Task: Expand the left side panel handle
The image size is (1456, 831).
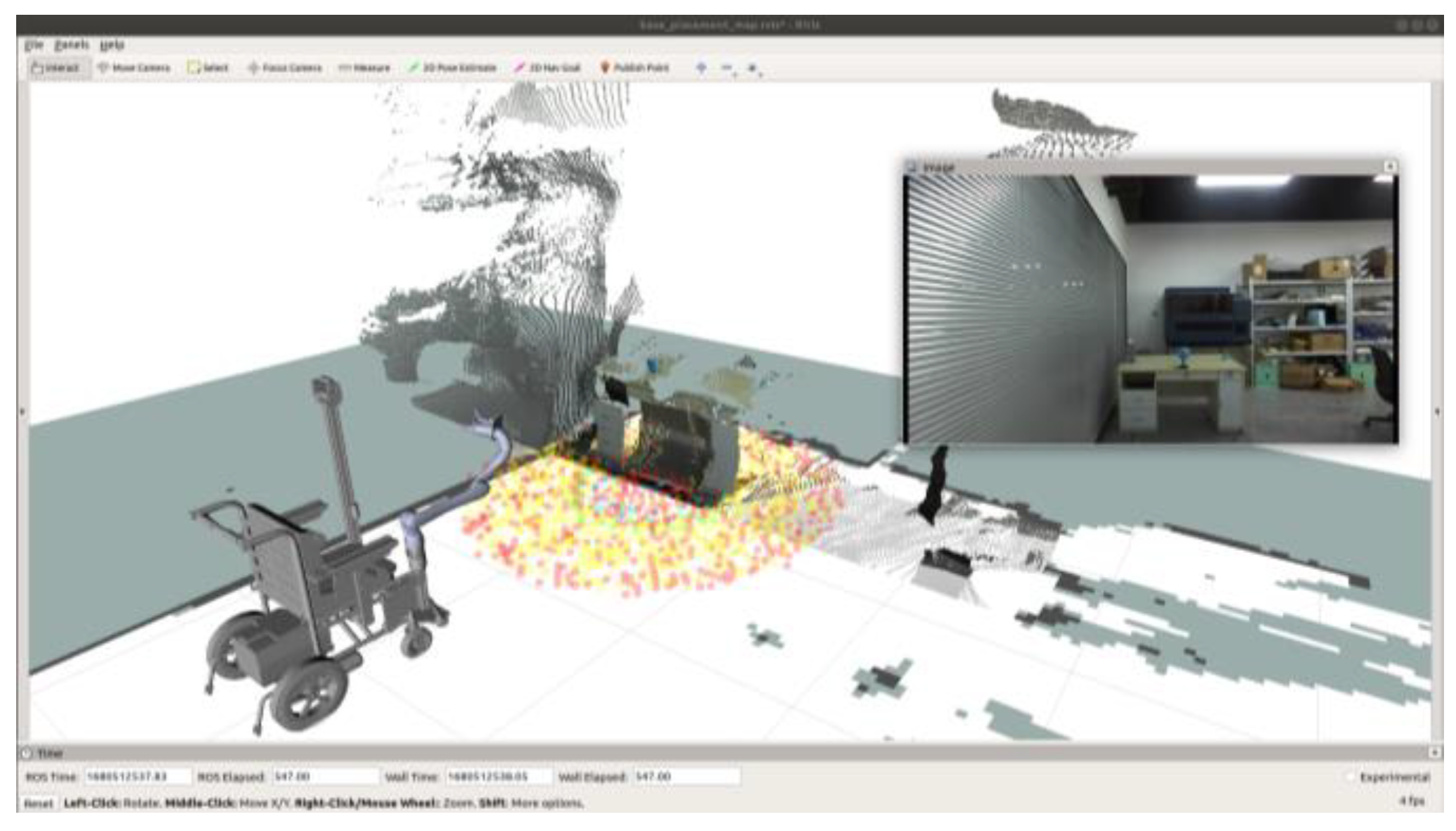Action: 22,412
